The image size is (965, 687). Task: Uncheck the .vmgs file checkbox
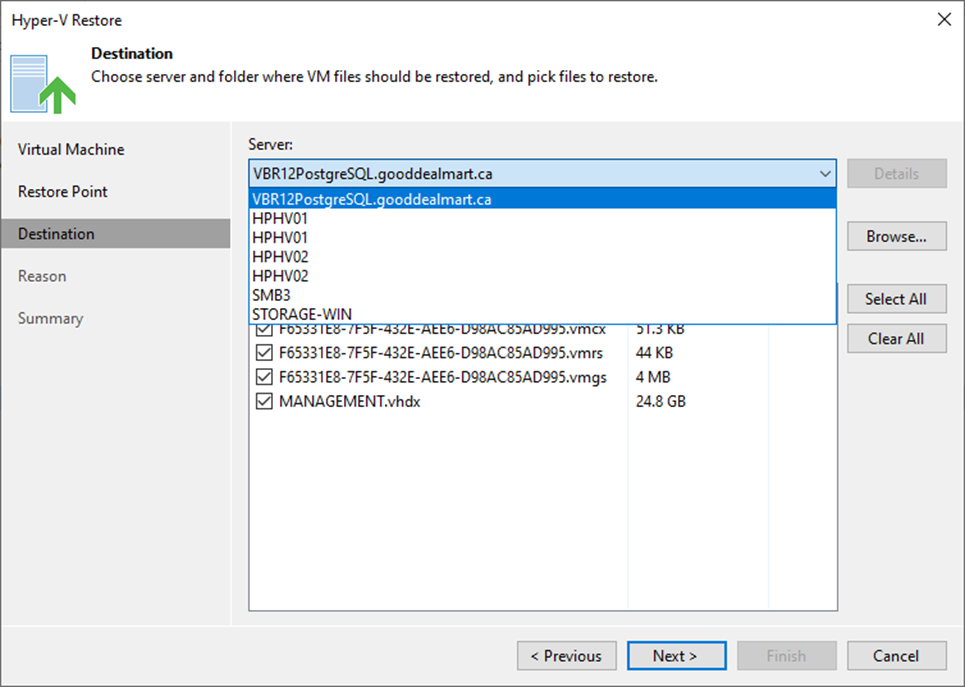(264, 377)
